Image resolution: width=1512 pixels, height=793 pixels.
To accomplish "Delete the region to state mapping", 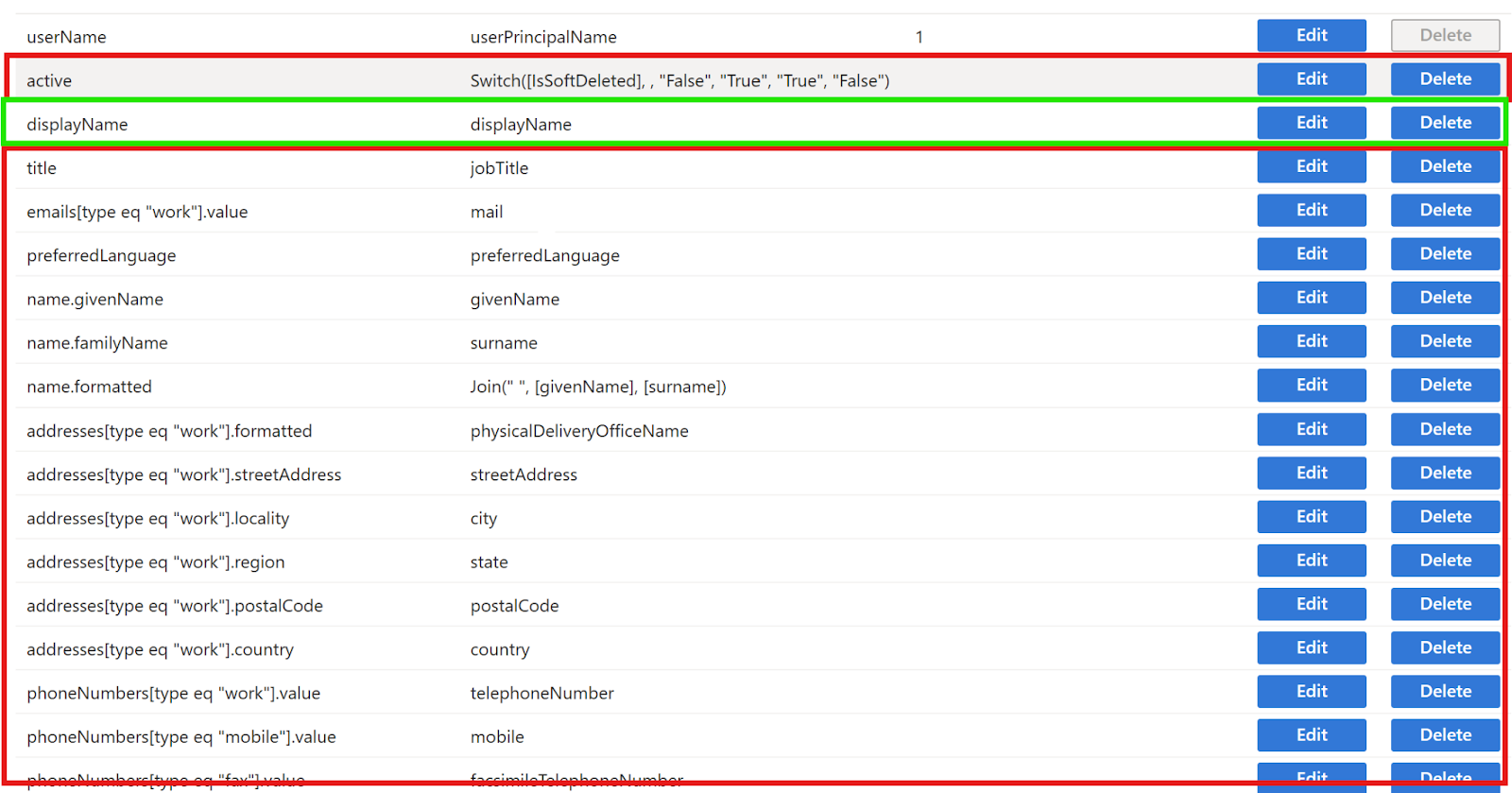I will pos(1445,560).
